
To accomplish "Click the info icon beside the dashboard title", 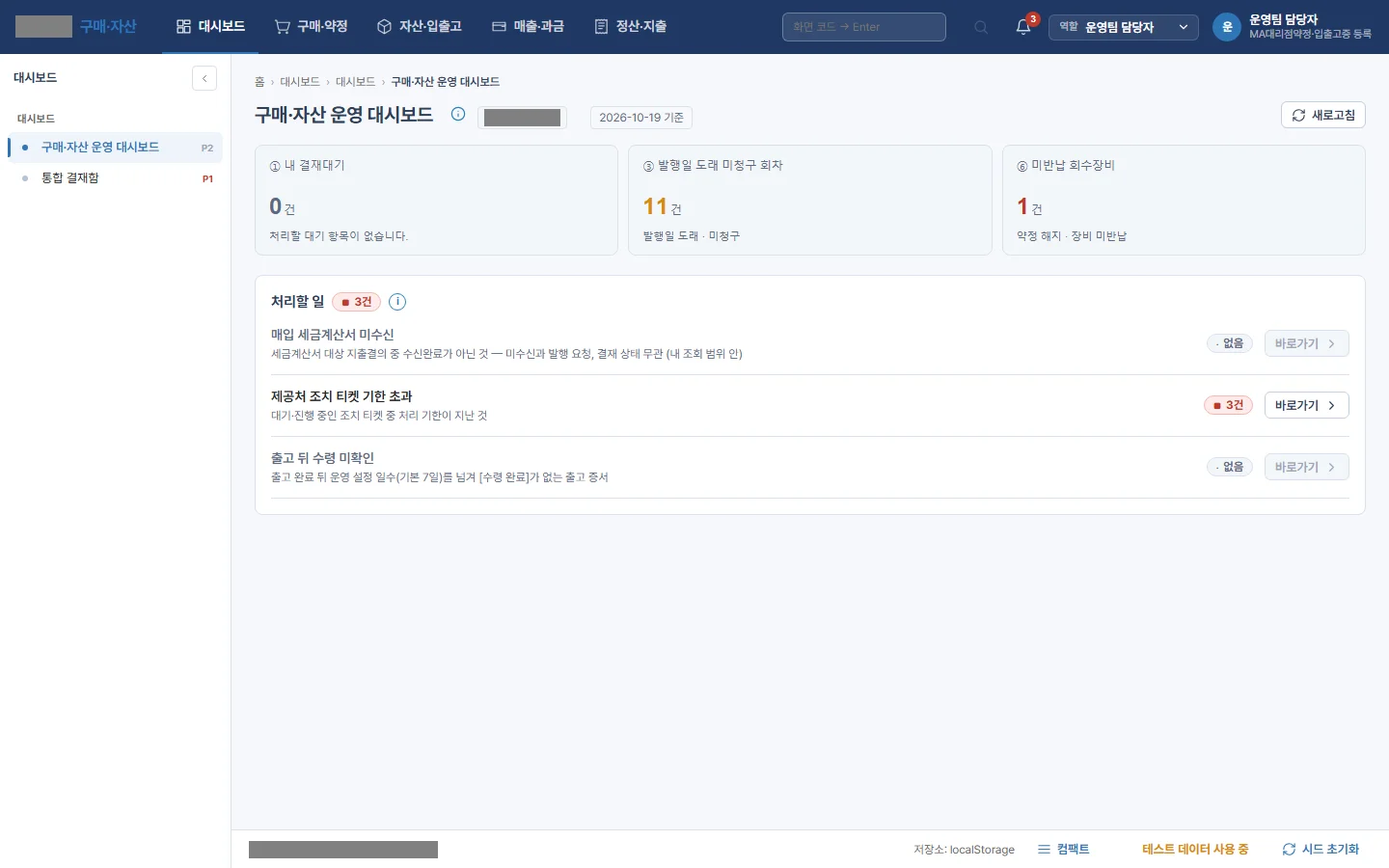I will coord(458,115).
